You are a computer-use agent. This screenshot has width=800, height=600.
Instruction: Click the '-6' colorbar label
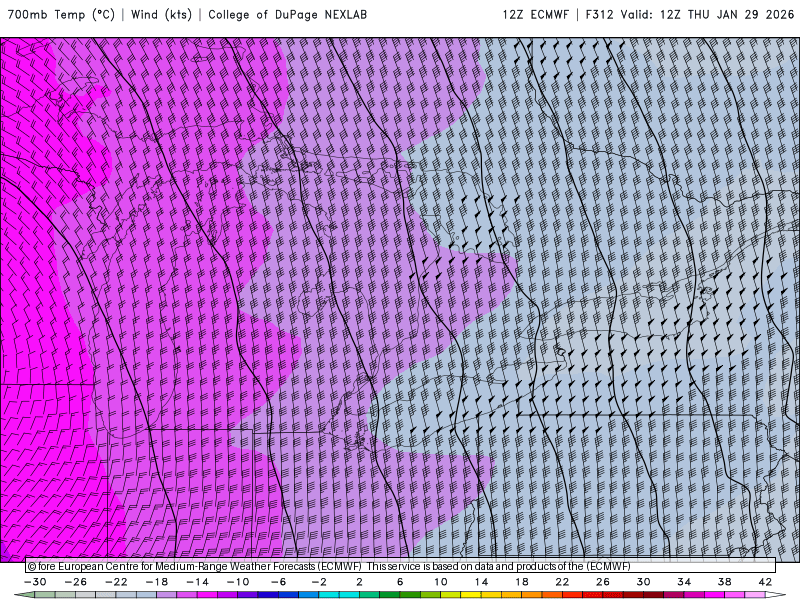(x=279, y=582)
